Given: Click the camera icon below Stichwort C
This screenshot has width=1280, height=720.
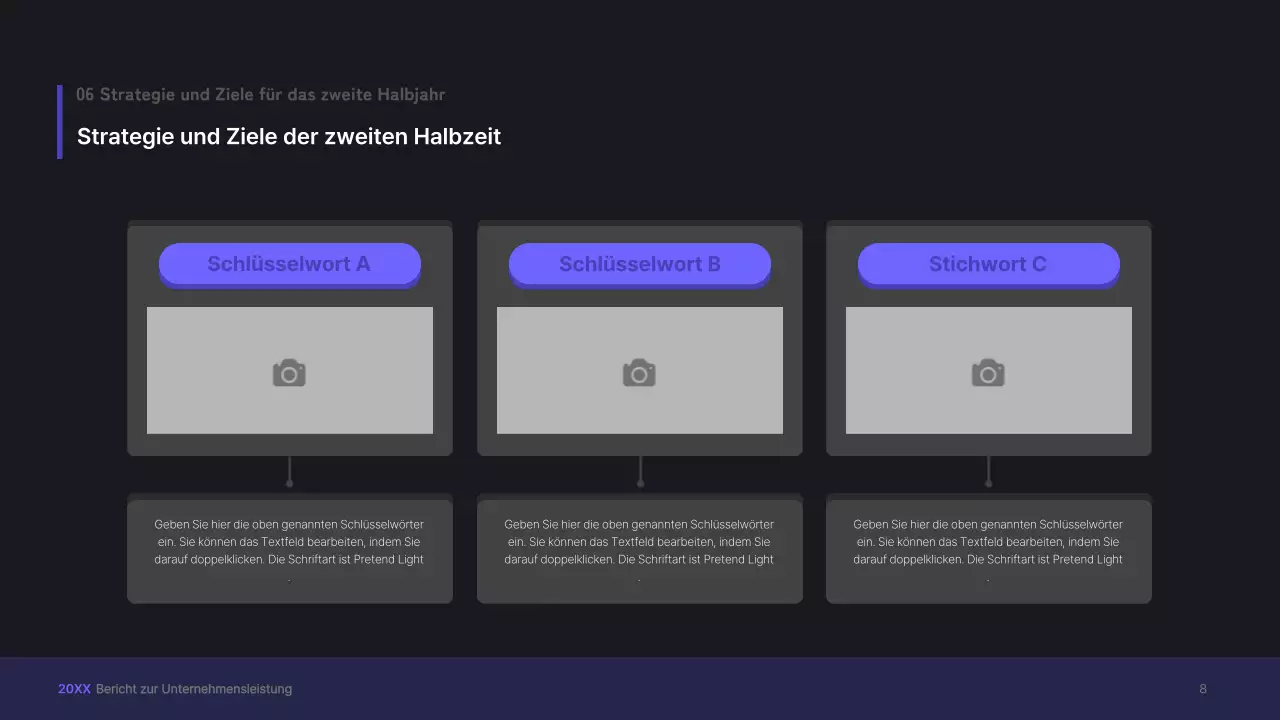Looking at the screenshot, I should tap(988, 373).
